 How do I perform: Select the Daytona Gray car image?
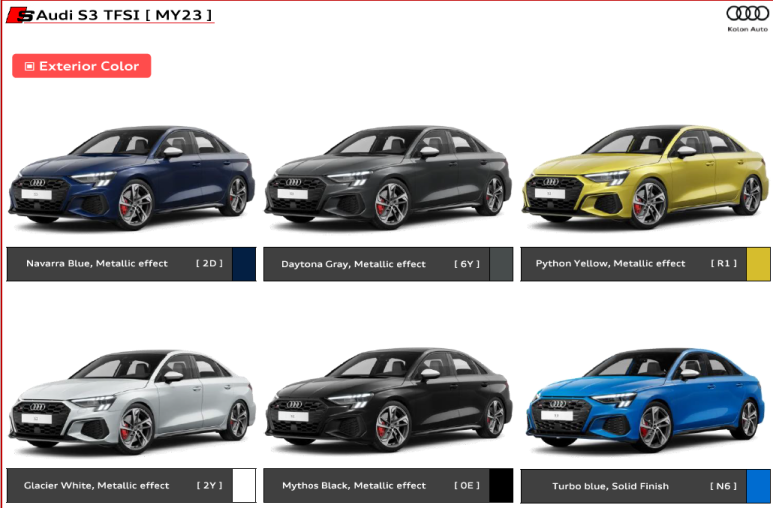click(x=388, y=178)
